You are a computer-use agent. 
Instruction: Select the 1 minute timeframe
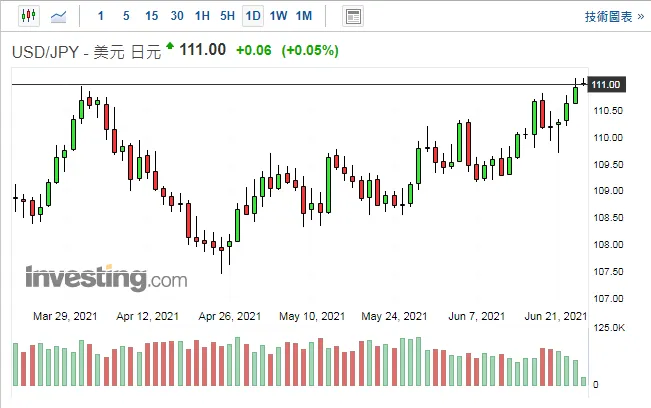pyautogui.click(x=100, y=16)
